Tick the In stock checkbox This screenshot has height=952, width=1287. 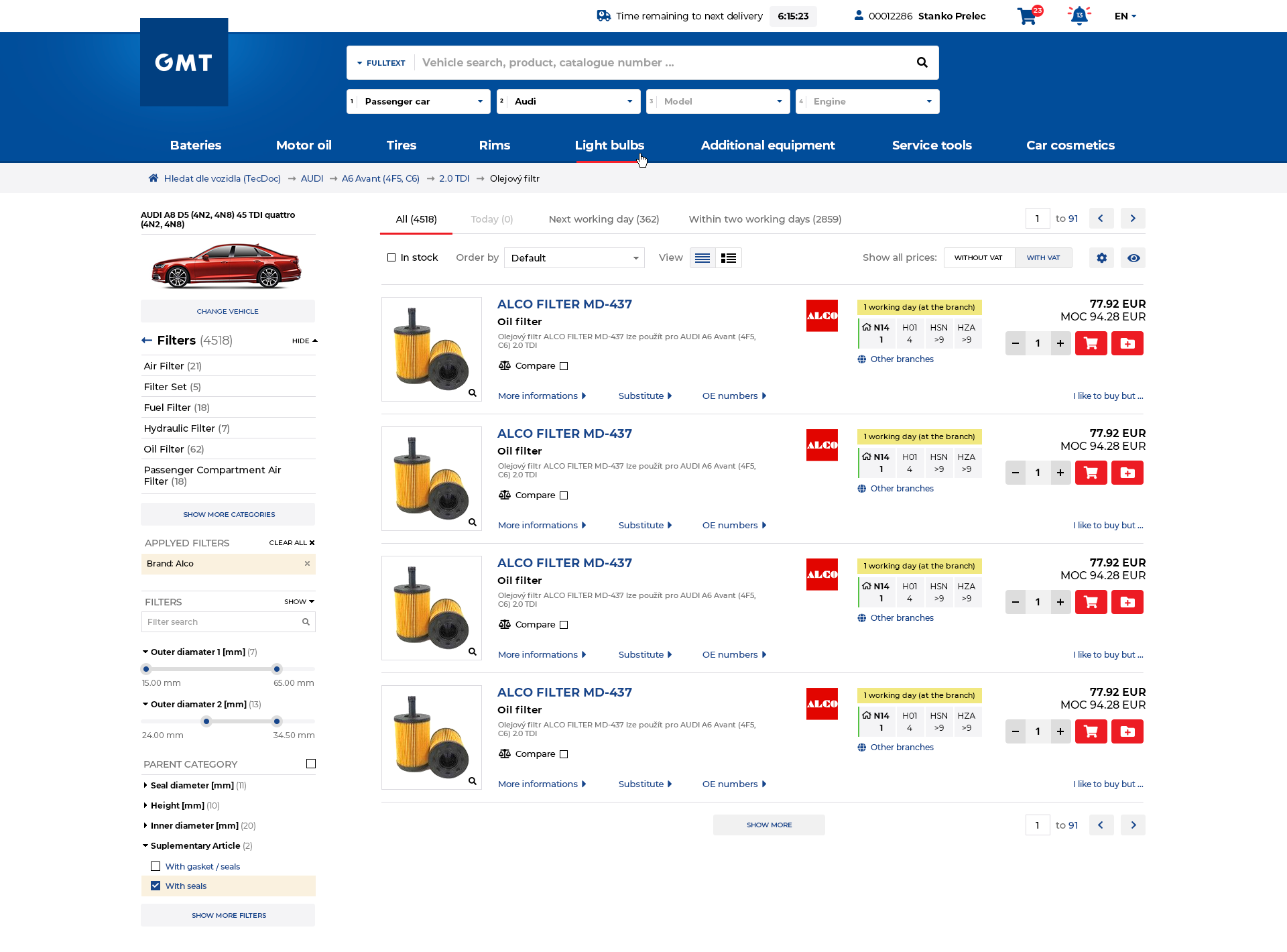(391, 257)
